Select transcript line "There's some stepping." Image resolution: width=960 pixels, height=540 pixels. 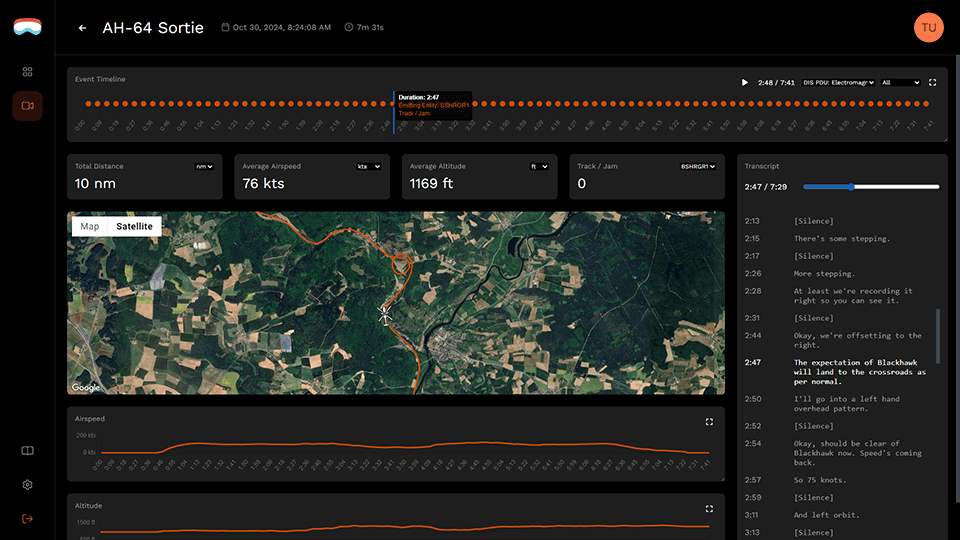point(842,239)
